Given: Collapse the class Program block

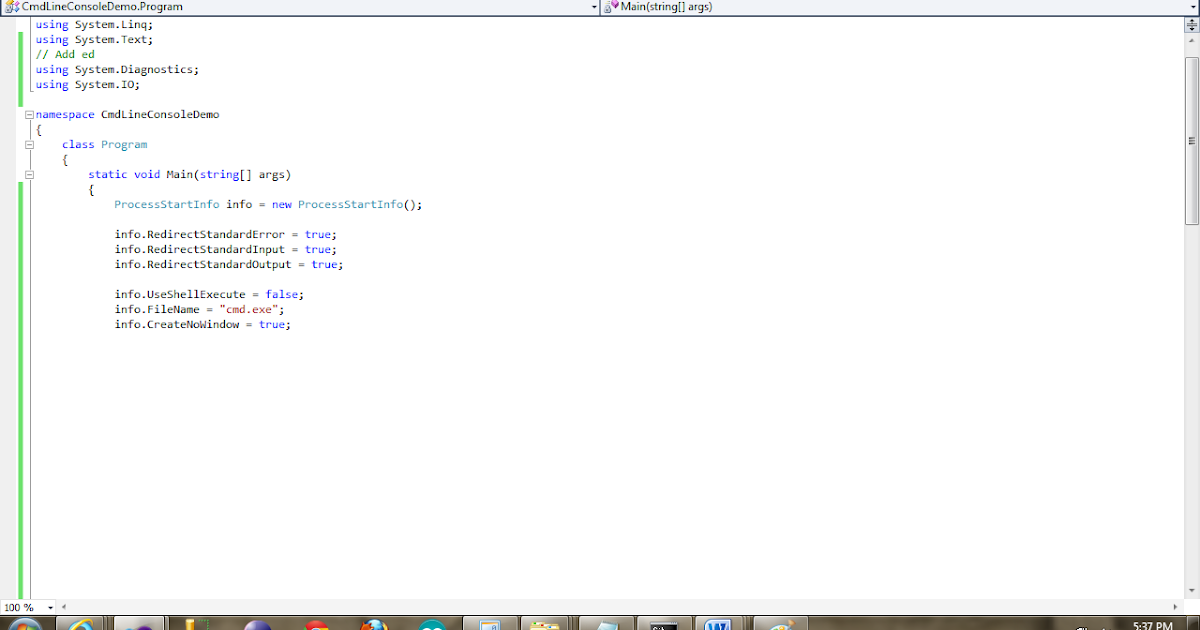Looking at the screenshot, I should 29,144.
